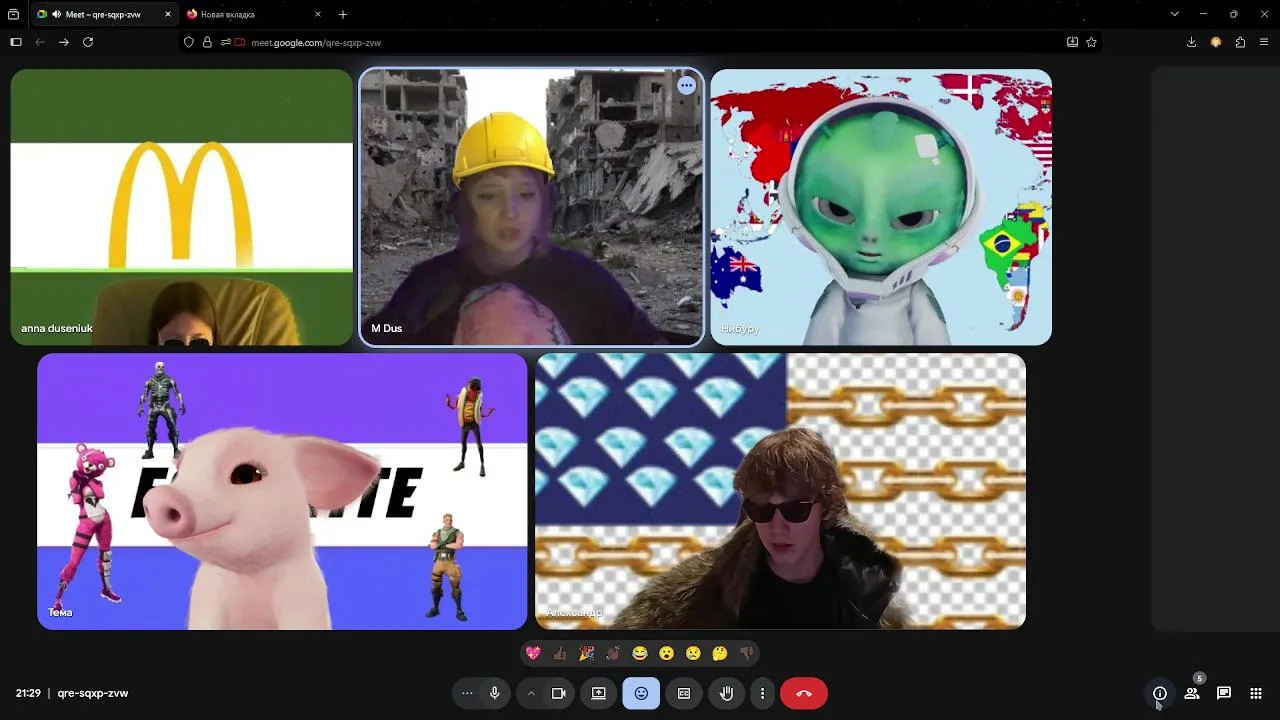Go back in browser history
The image size is (1280, 720).
pos(40,42)
